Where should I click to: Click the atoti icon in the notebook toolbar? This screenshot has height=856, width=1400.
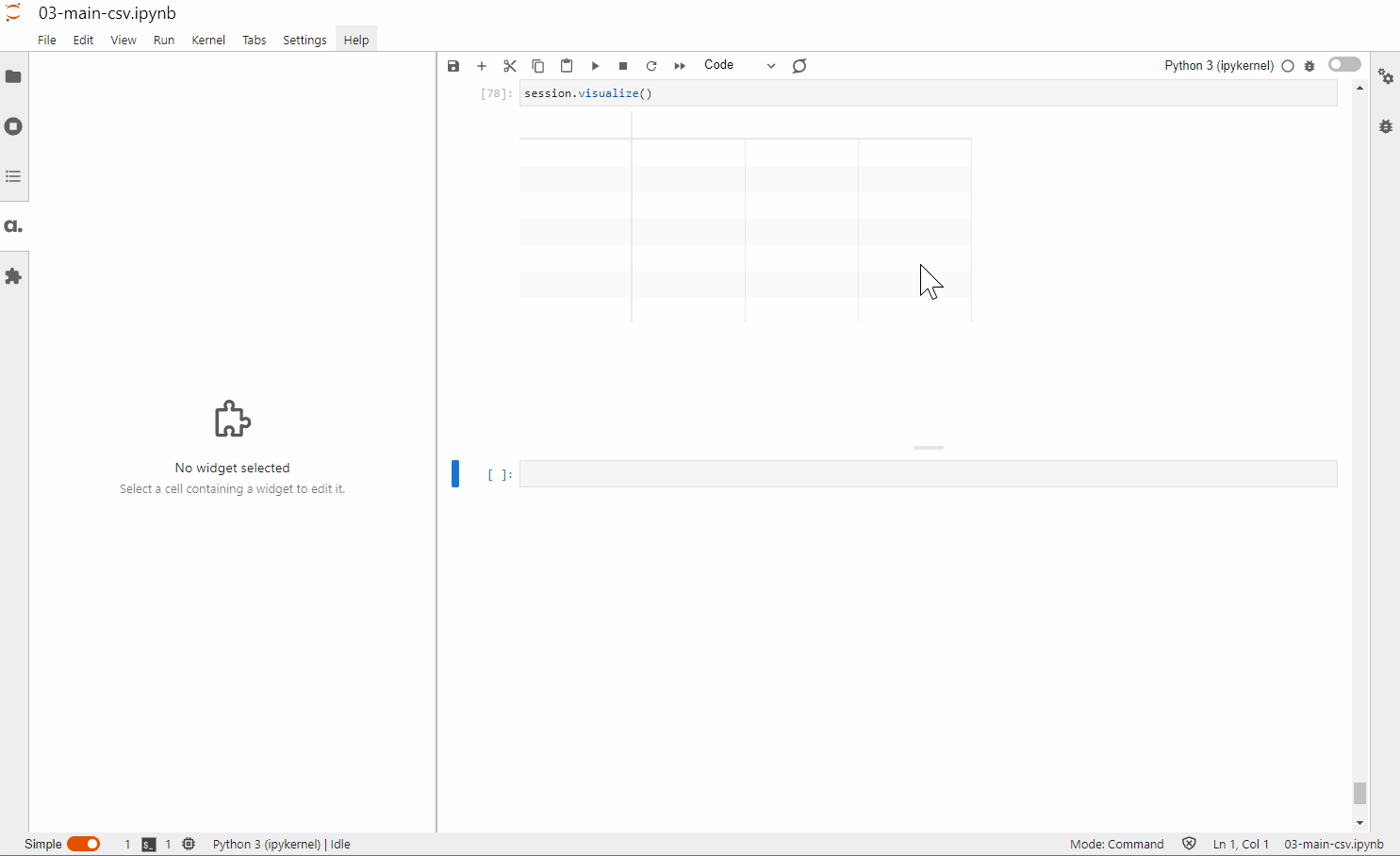[x=799, y=66]
